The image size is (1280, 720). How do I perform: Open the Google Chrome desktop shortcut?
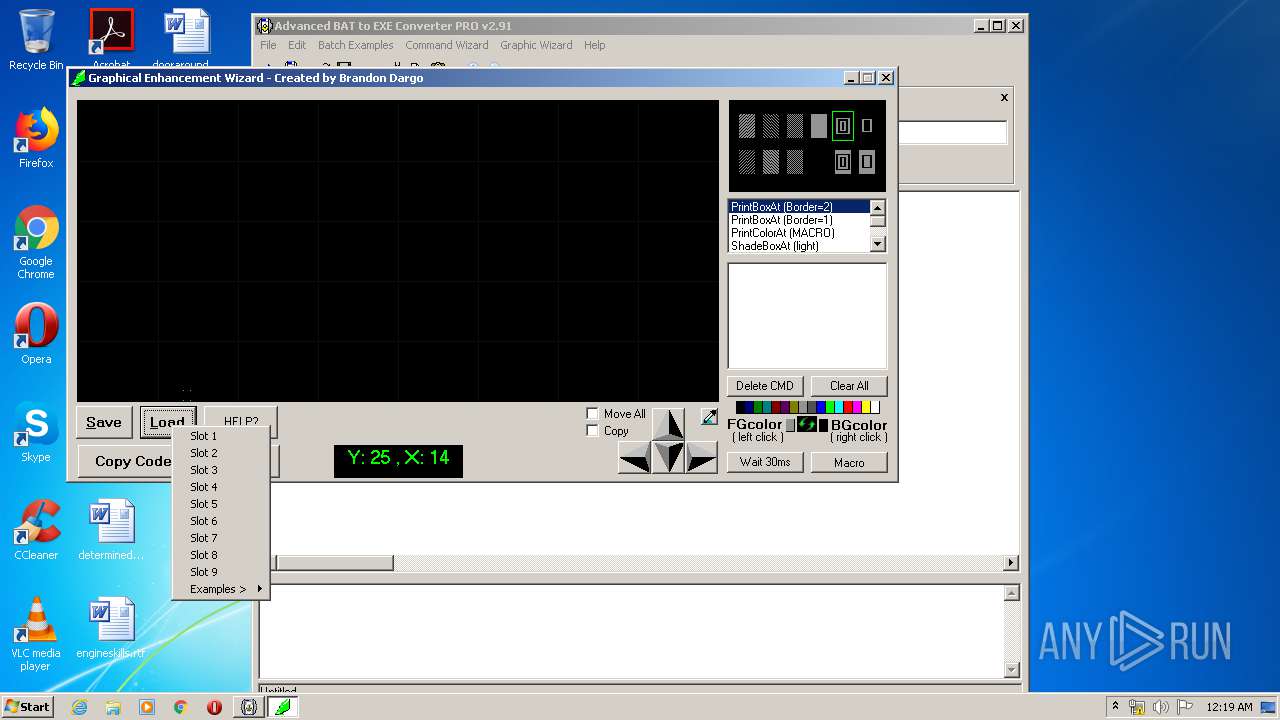tap(36, 242)
